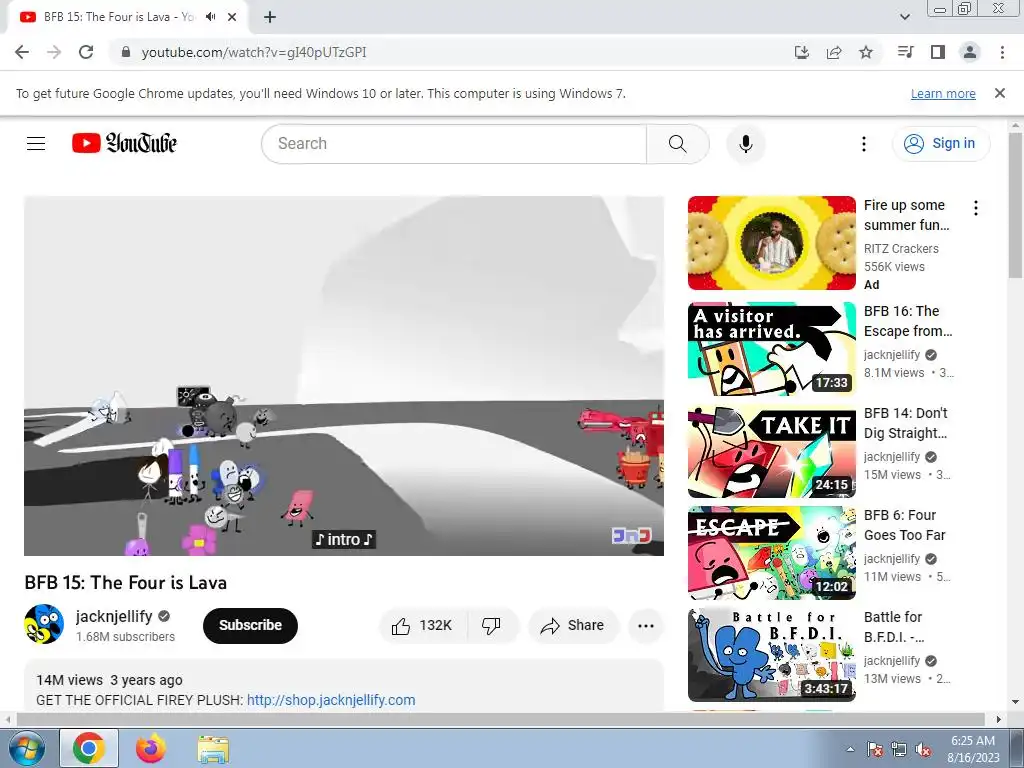The image size is (1024, 768).
Task: Open RITZ Crackers ad thumbnail
Action: [x=772, y=243]
